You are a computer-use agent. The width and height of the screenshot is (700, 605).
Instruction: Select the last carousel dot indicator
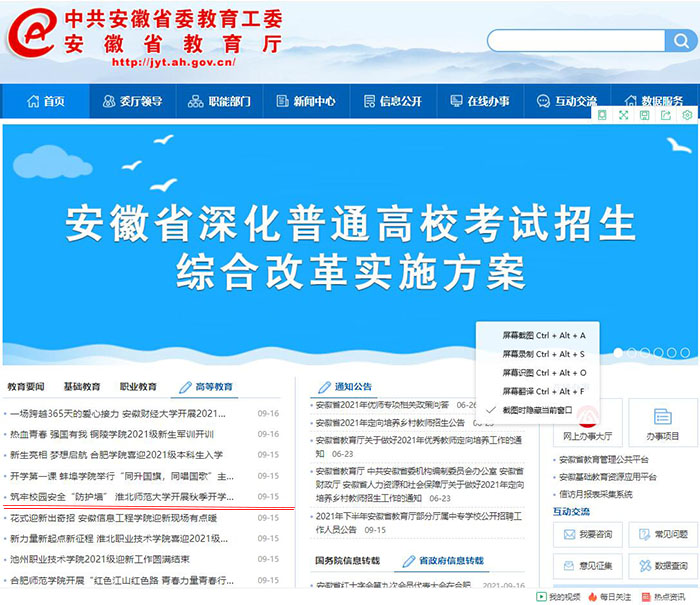(685, 353)
